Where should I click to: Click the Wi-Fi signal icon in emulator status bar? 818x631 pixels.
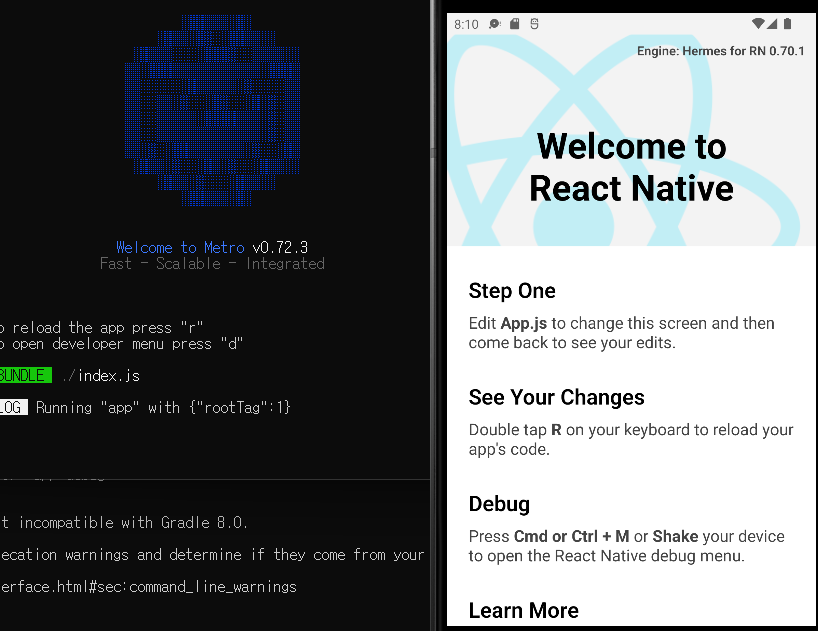759,23
